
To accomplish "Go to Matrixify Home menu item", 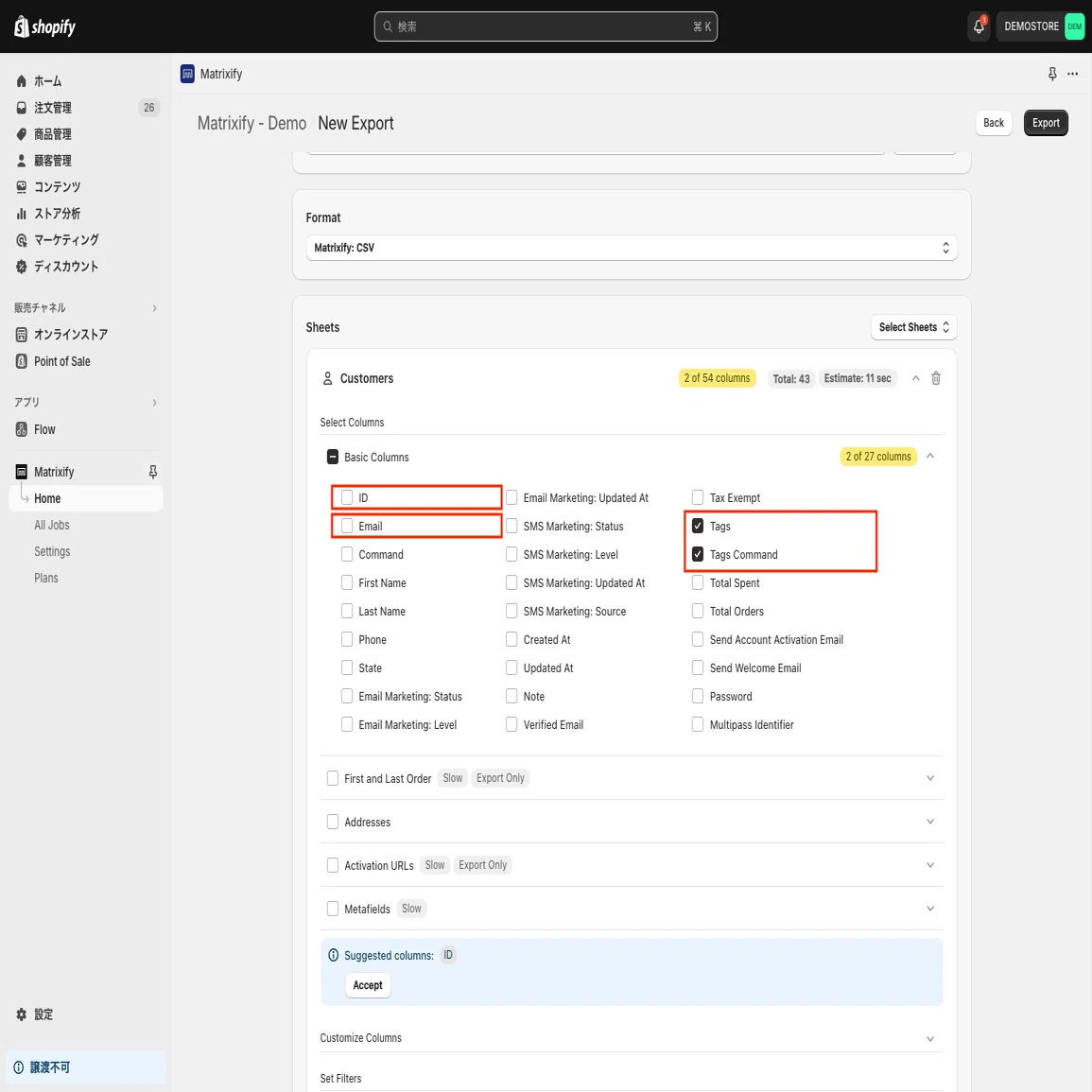I will 86,498.
